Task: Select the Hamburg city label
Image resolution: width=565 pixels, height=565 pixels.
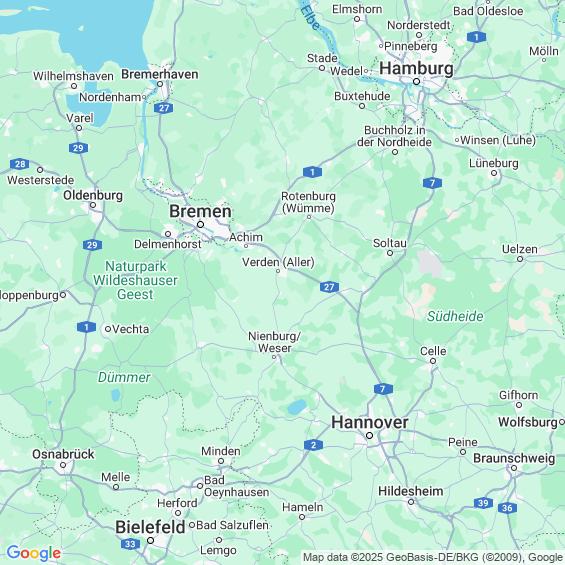Action: pyautogui.click(x=416, y=68)
